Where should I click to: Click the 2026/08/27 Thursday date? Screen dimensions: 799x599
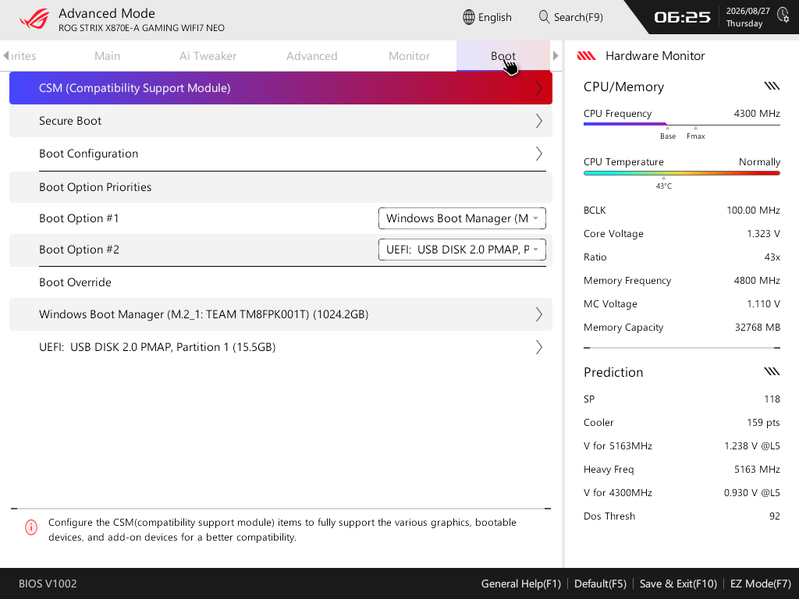coord(748,17)
